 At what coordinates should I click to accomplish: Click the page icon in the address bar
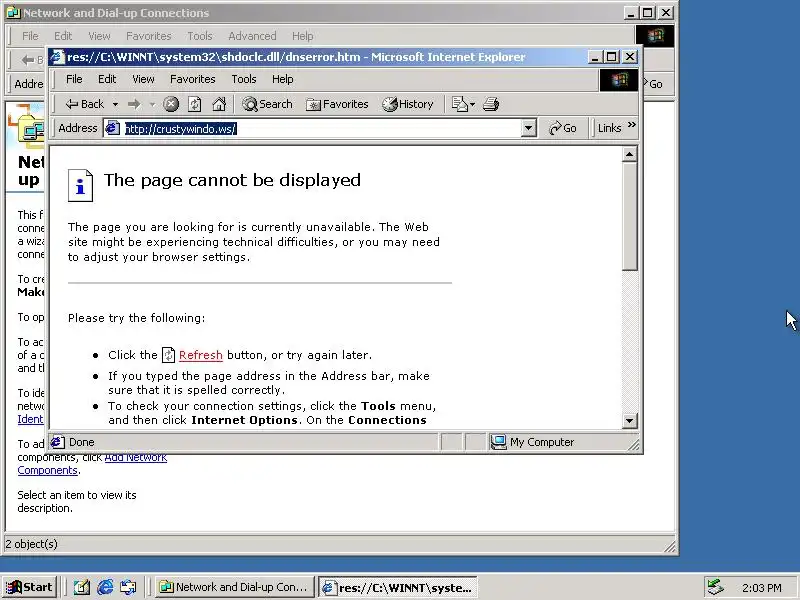tap(113, 128)
